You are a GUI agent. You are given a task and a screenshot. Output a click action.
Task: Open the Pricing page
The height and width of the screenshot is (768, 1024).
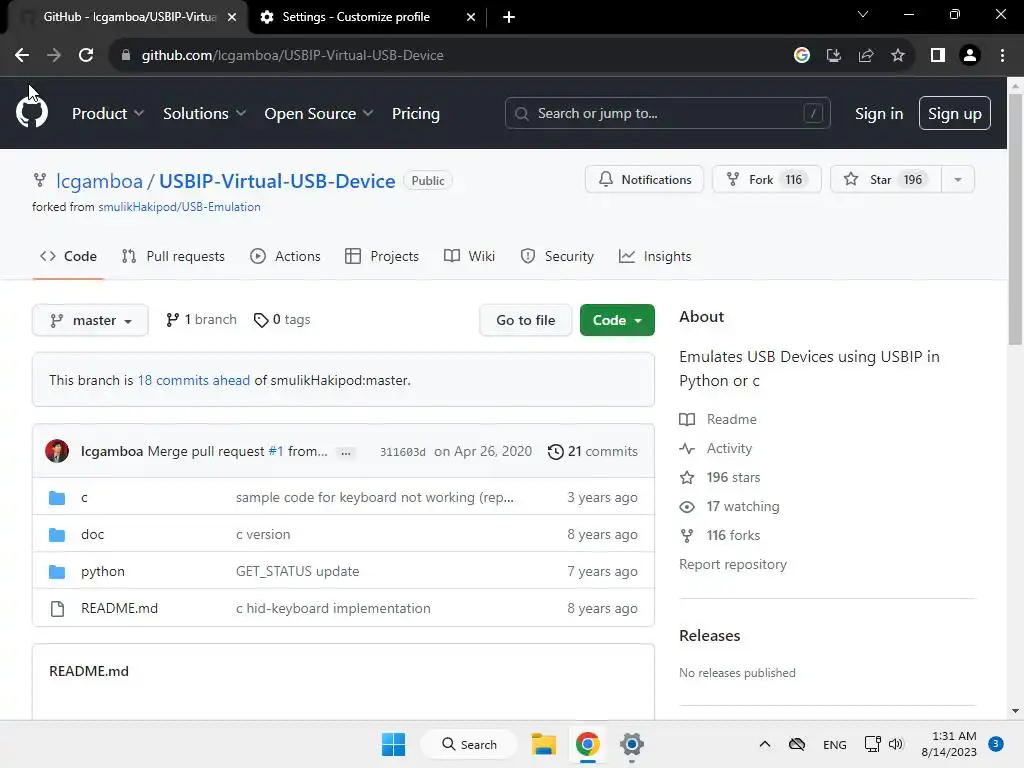[x=415, y=114]
